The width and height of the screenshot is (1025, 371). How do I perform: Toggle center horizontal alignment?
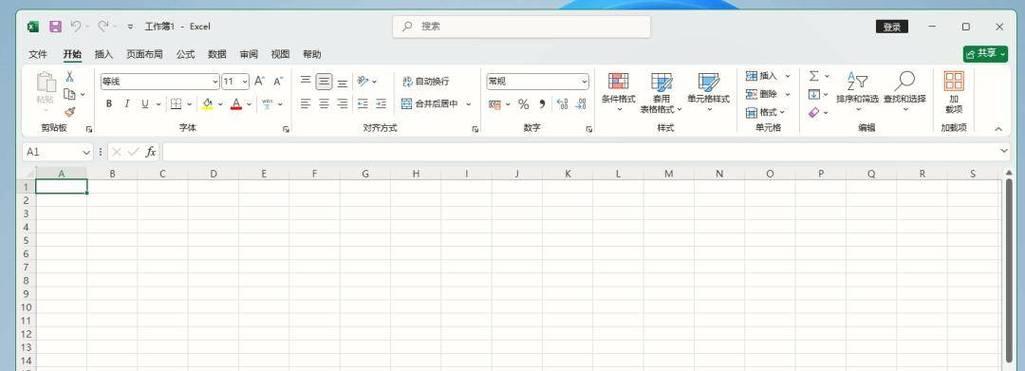pyautogui.click(x=324, y=103)
